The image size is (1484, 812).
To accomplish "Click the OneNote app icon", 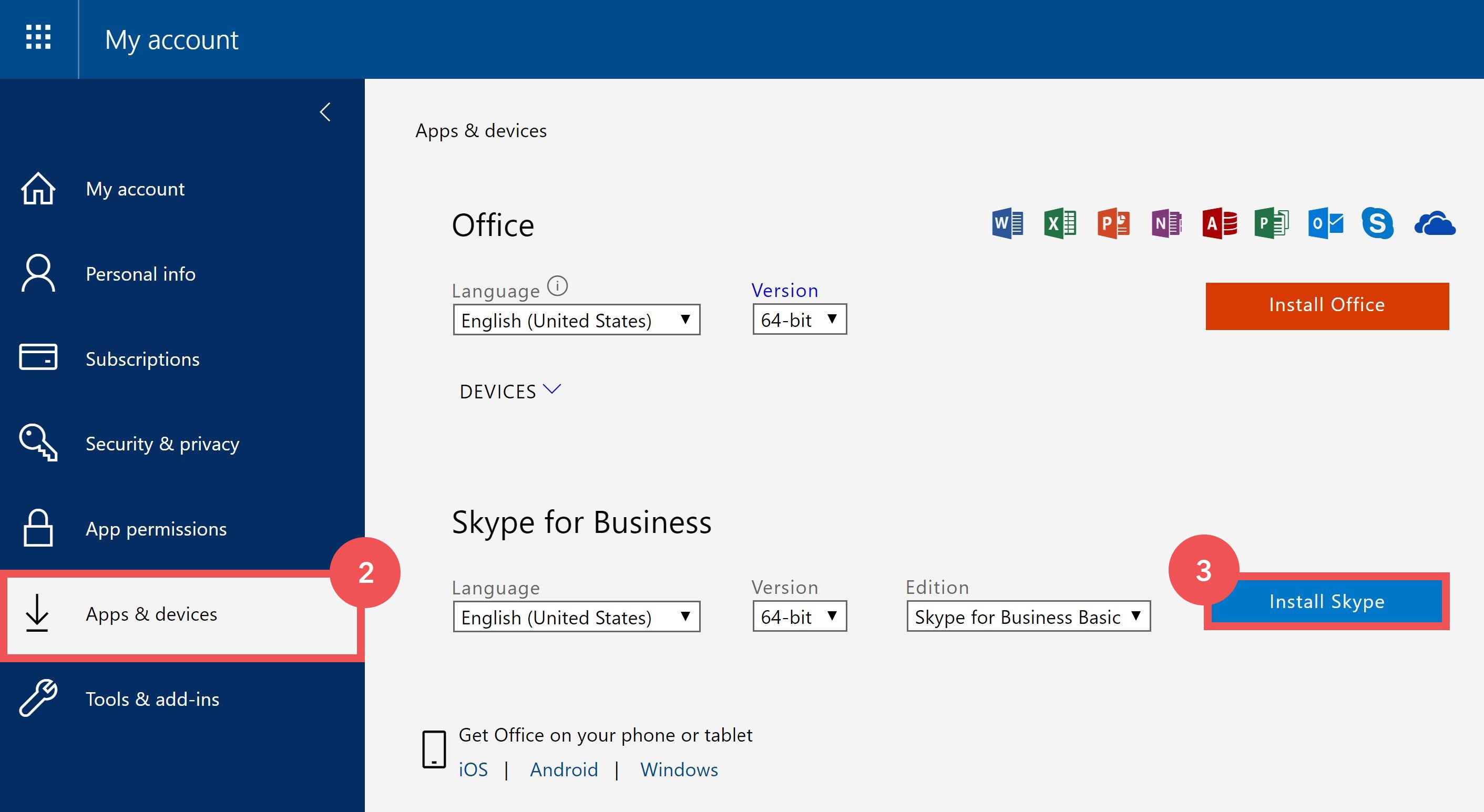I will (1166, 223).
